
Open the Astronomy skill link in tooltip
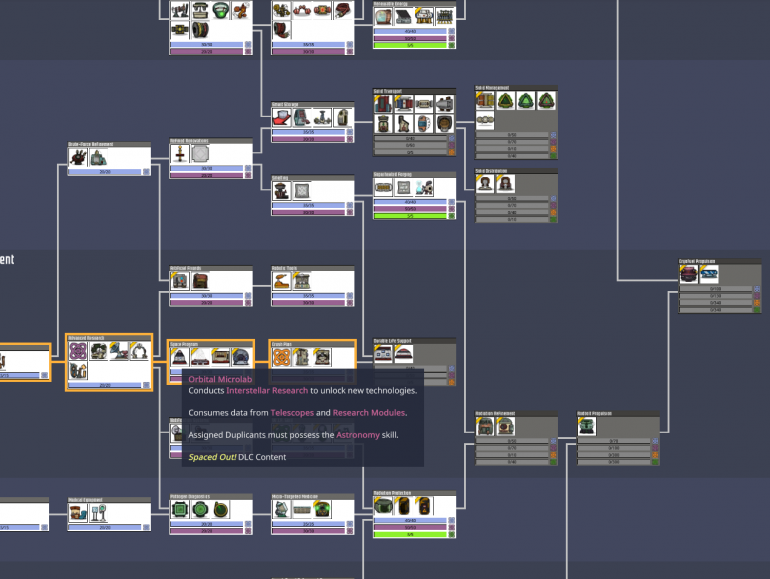357,434
